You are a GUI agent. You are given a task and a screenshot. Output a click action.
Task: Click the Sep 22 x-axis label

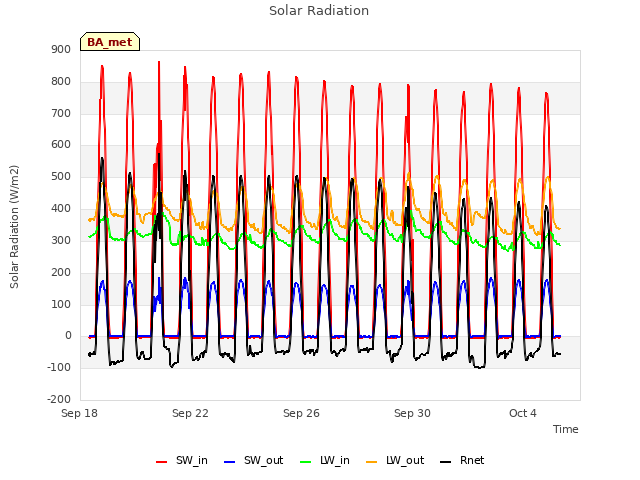point(190,413)
